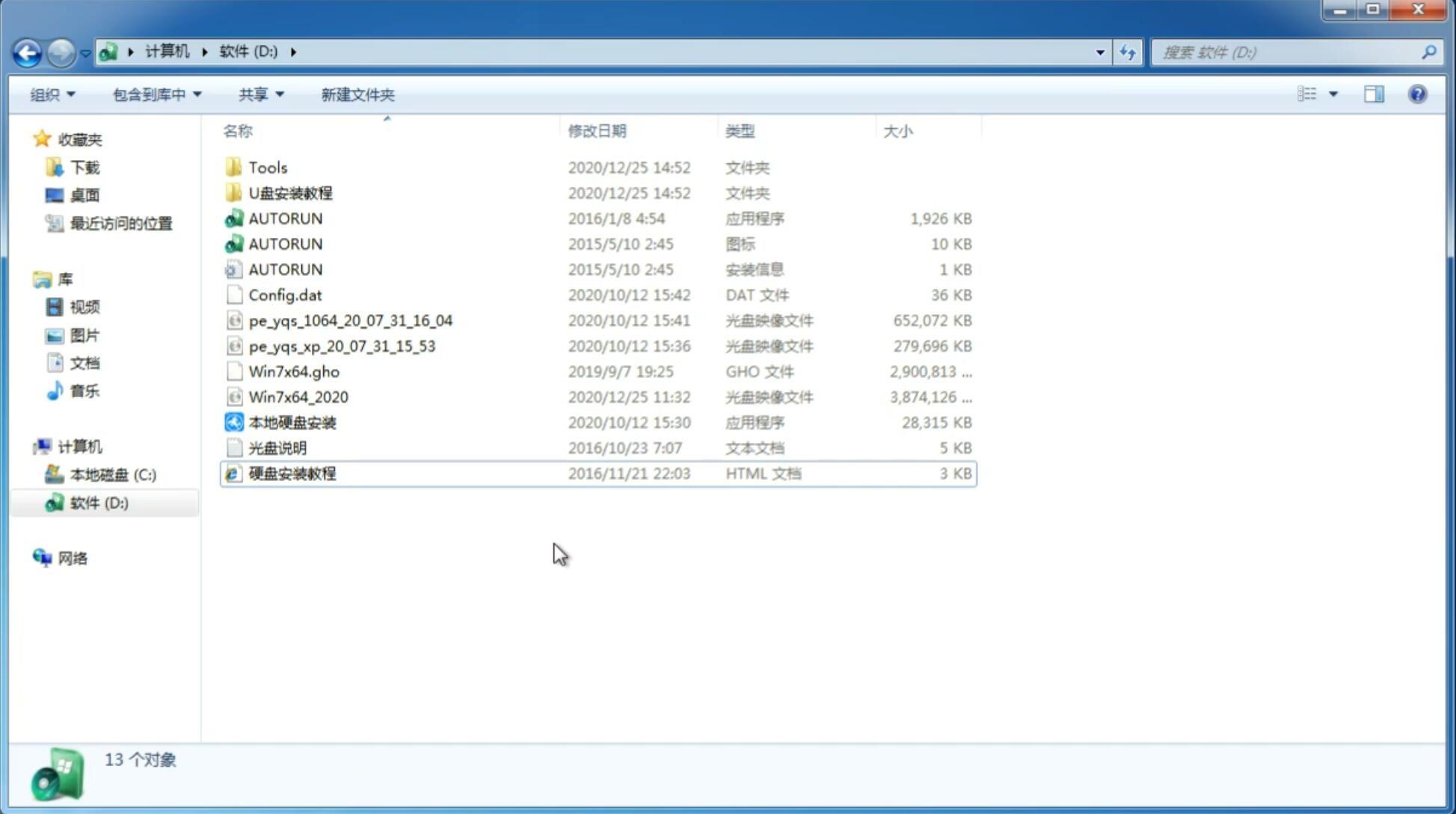Open the U盘安装教程 folder
The width and height of the screenshot is (1456, 814).
tap(290, 192)
